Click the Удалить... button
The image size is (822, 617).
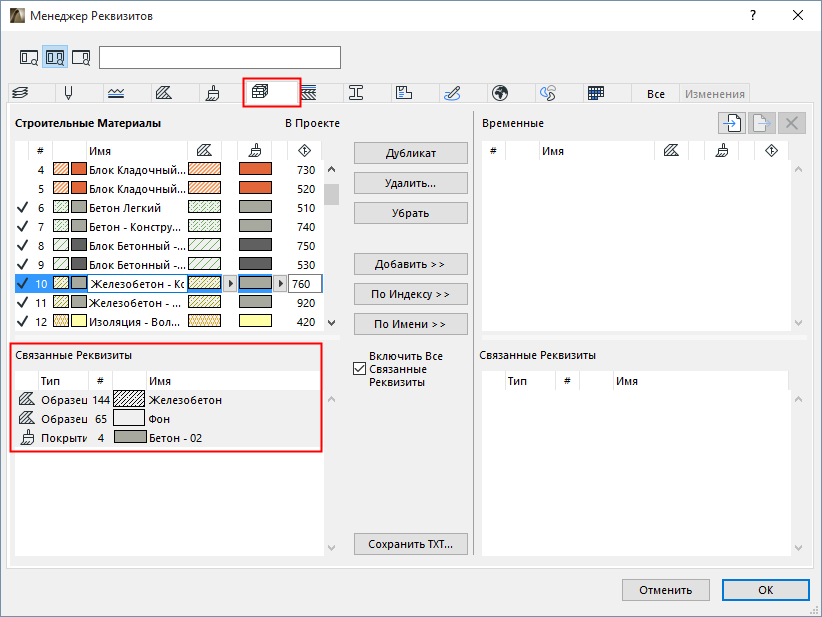[x=410, y=183]
